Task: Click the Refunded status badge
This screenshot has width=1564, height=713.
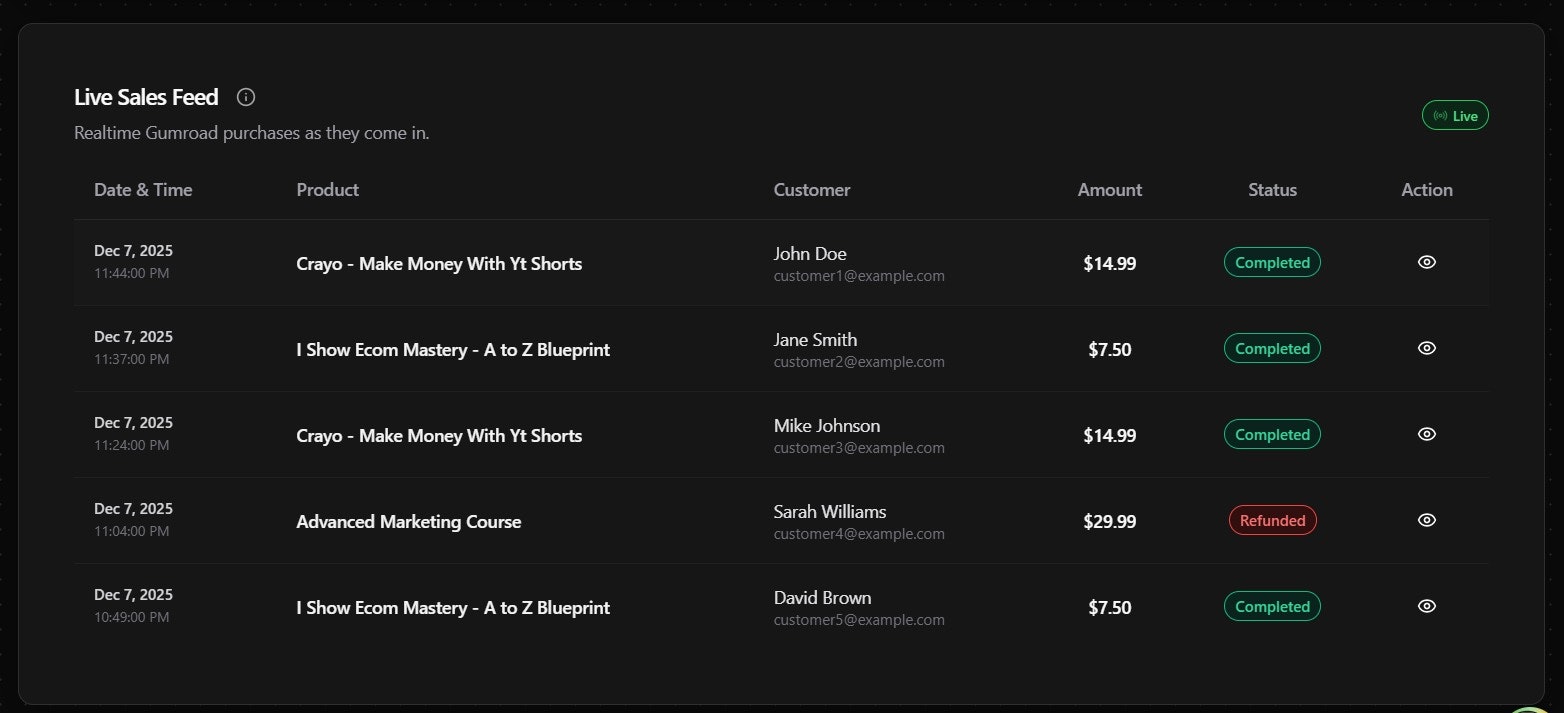Action: (x=1272, y=520)
